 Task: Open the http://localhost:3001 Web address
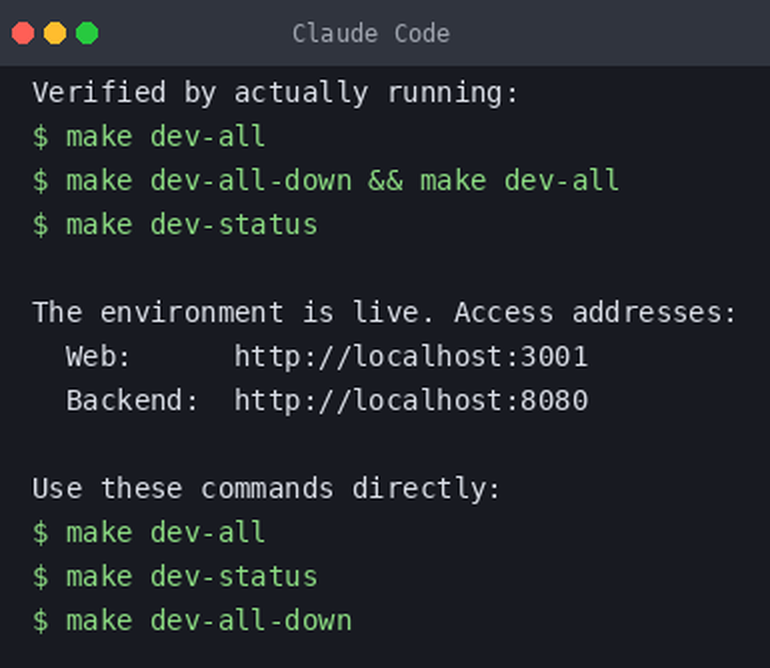coord(411,356)
